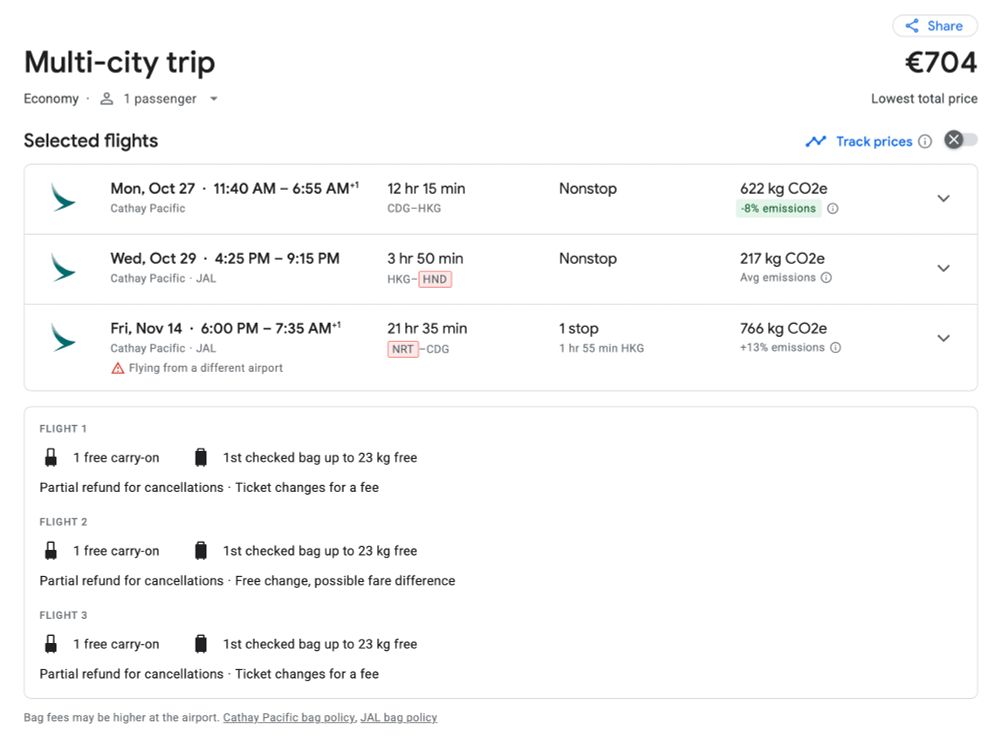This screenshot has width=1000, height=746.
Task: Expand the Fri, Nov 14 flight details
Action: tap(943, 338)
